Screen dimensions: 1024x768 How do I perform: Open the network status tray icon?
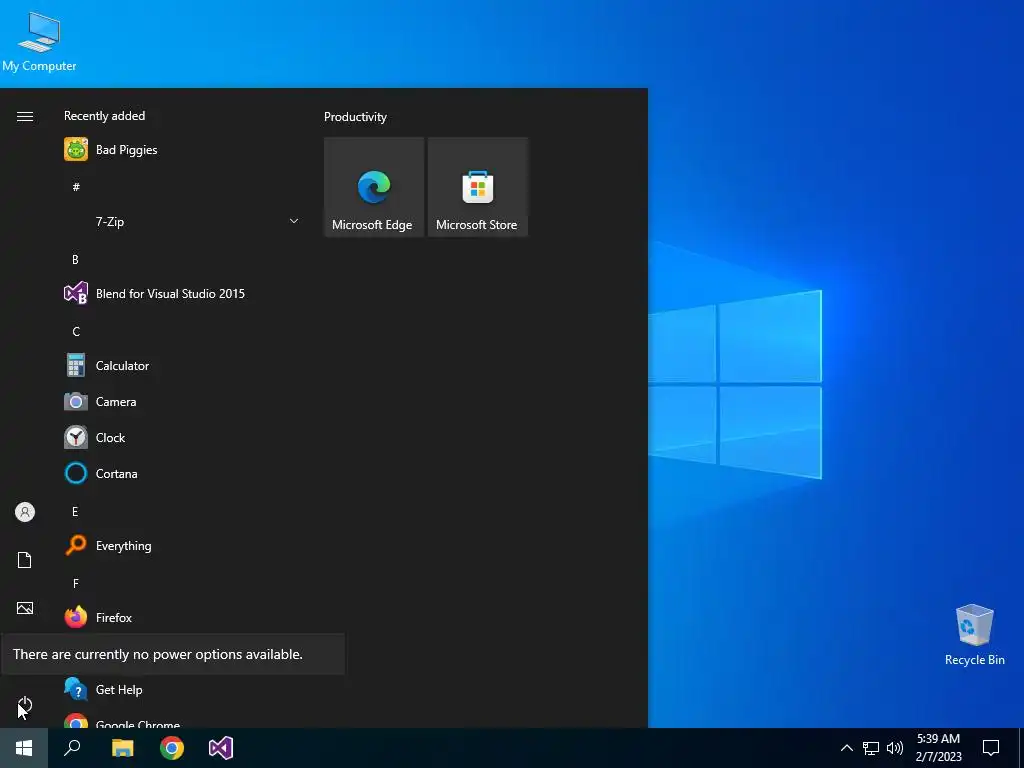click(871, 748)
